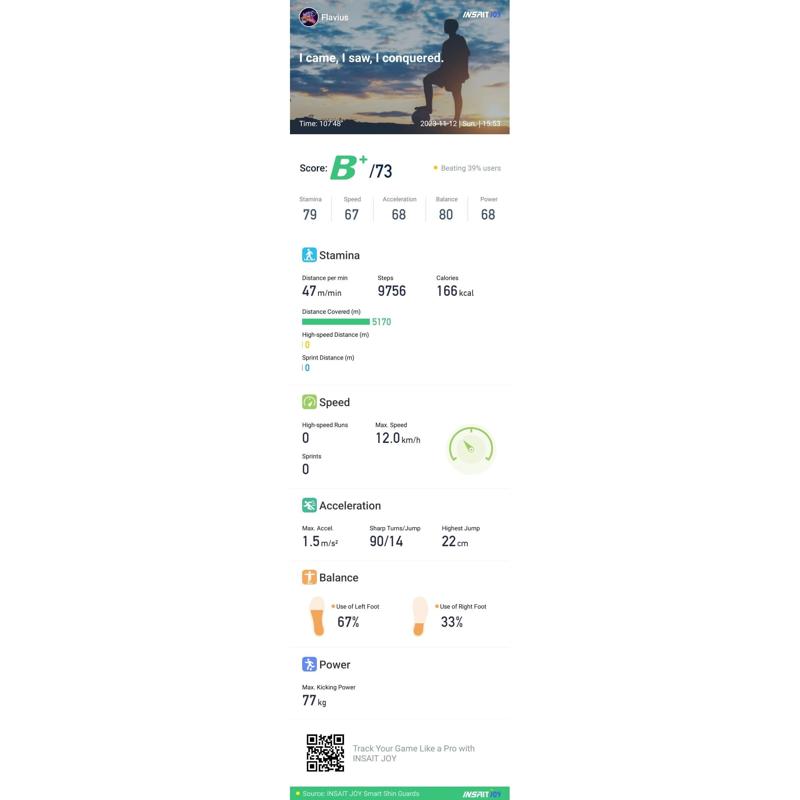
Task: Click Track Your Game Like a Pro text
Action: point(413,753)
